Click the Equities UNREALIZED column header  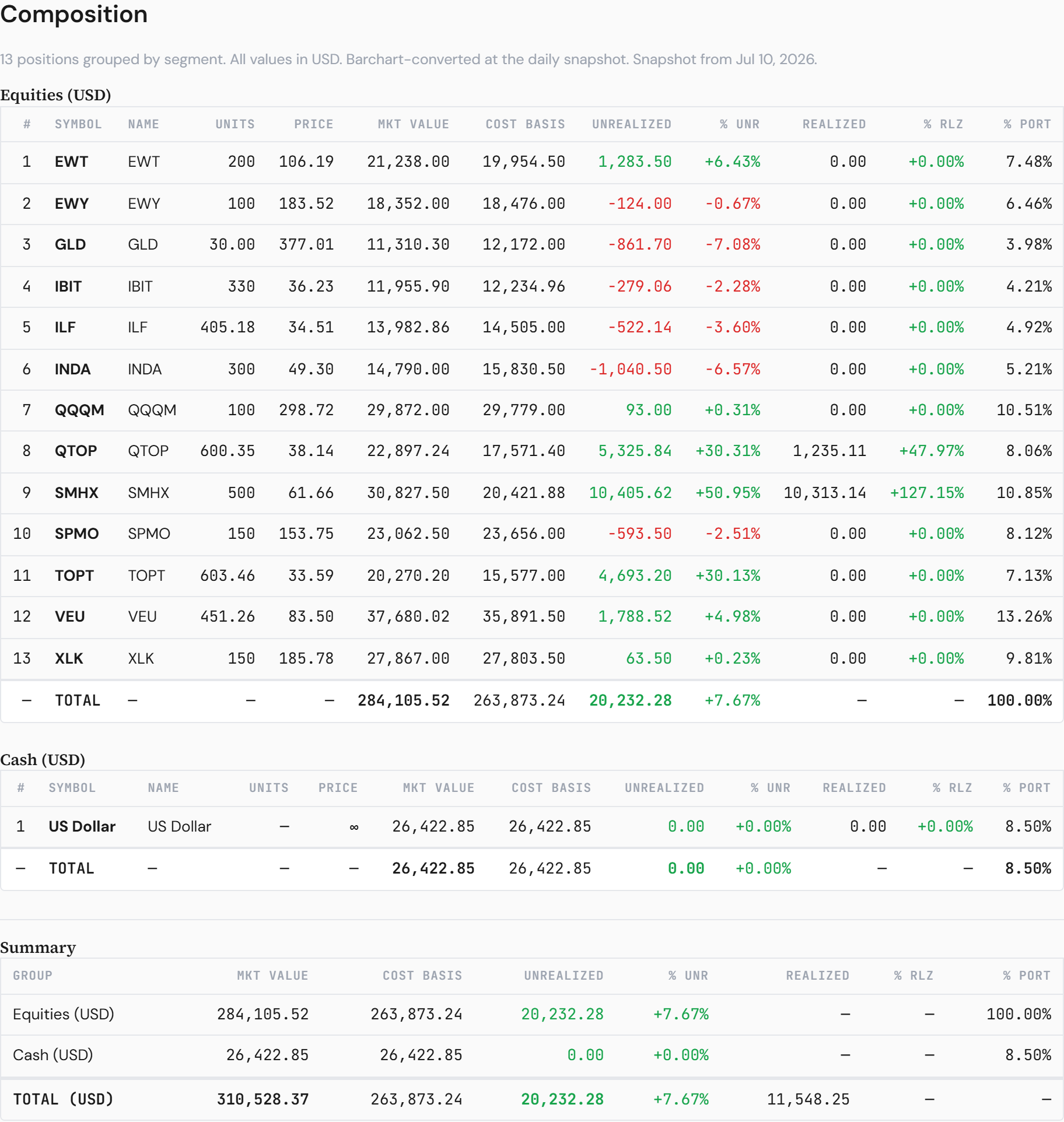coord(632,124)
